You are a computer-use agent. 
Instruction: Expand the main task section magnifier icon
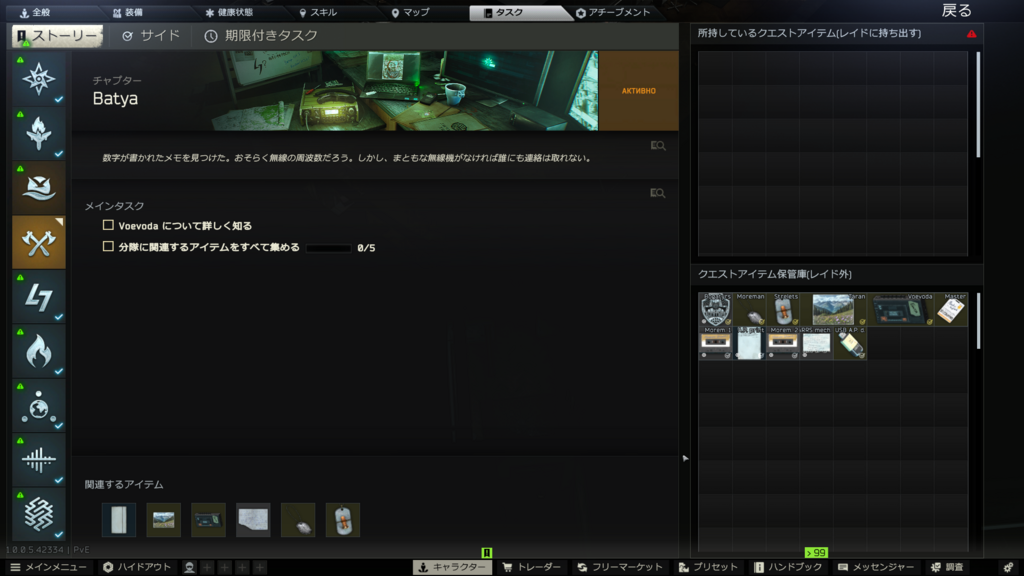[x=657, y=193]
